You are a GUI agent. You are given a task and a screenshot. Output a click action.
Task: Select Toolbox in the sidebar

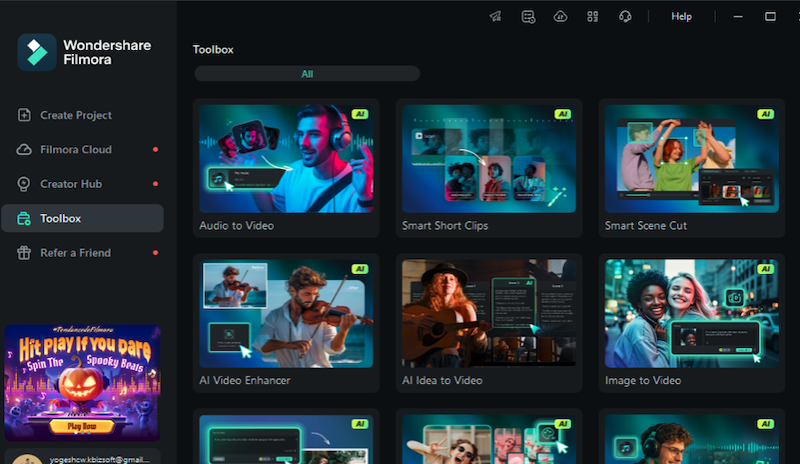click(x=60, y=219)
